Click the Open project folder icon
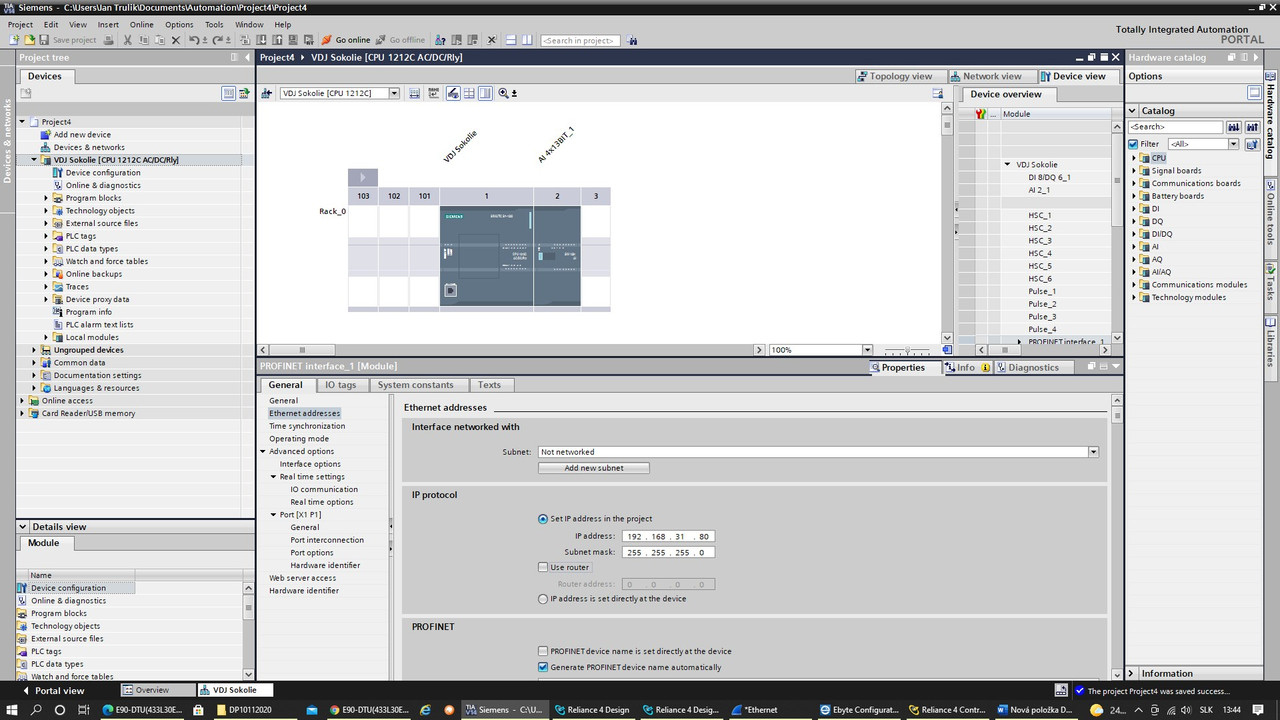Viewport: 1280px width, 720px height. coord(29,40)
